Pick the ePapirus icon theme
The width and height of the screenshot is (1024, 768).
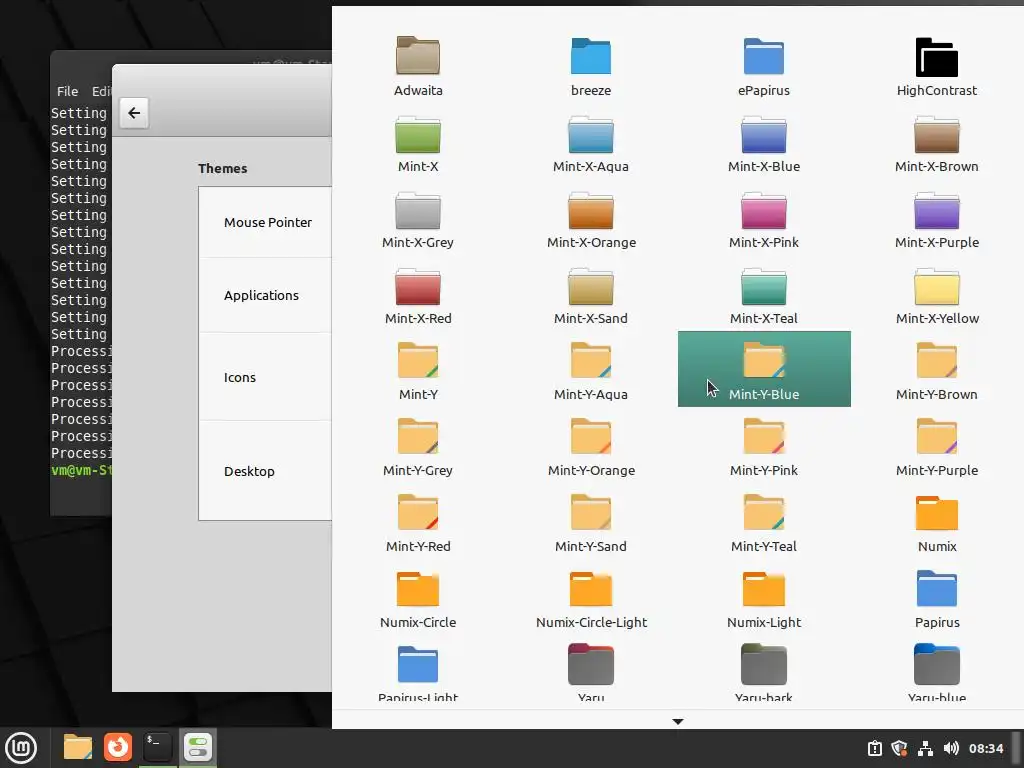click(764, 65)
